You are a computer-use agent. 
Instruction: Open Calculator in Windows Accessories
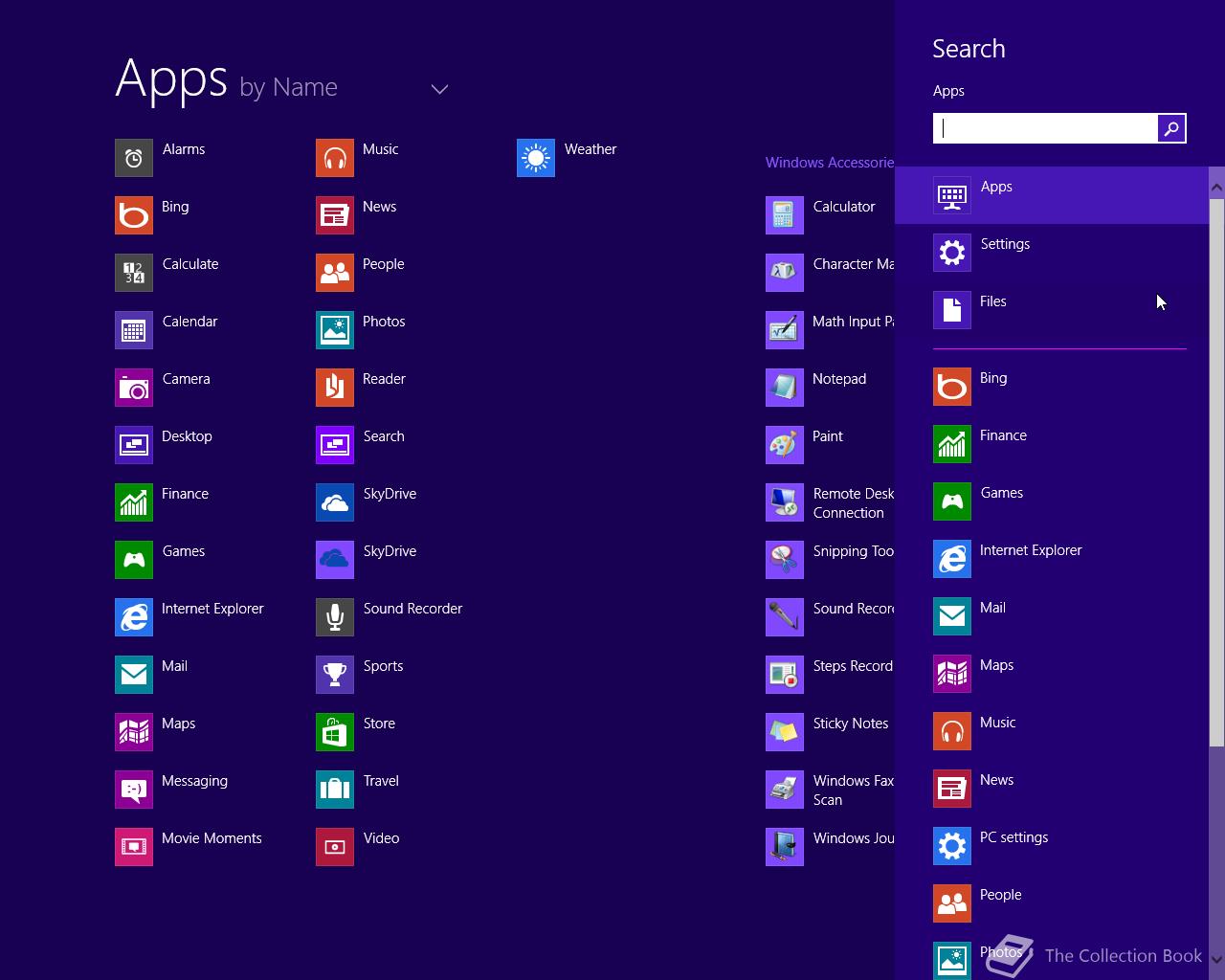click(785, 215)
